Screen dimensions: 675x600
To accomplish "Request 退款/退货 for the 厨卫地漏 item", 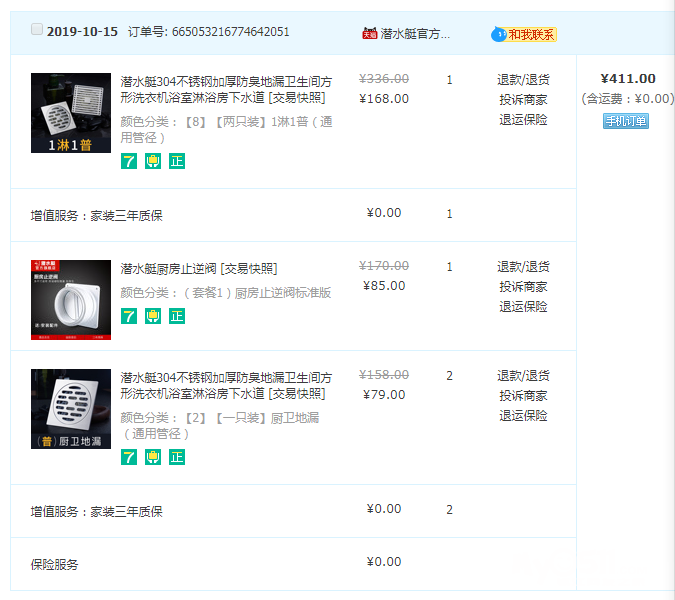I will click(523, 376).
